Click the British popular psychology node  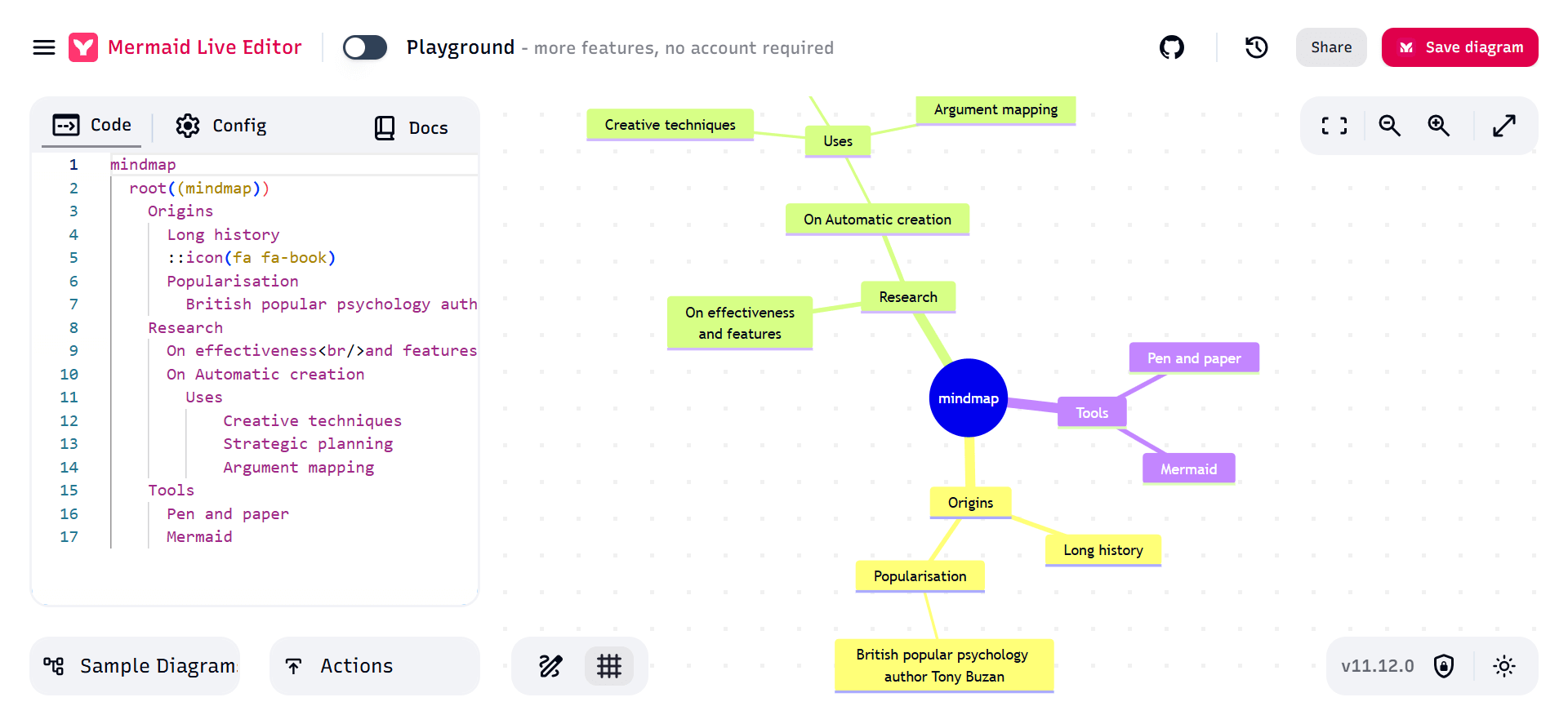coord(944,666)
